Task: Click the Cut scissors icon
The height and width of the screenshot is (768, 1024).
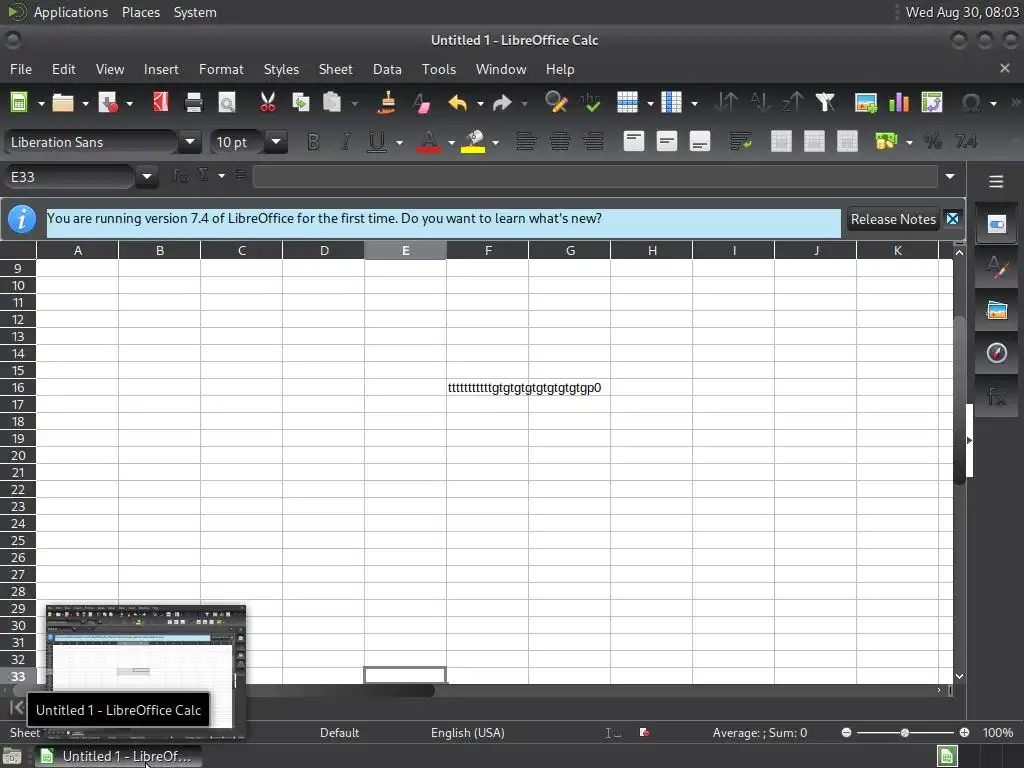Action: coord(268,103)
